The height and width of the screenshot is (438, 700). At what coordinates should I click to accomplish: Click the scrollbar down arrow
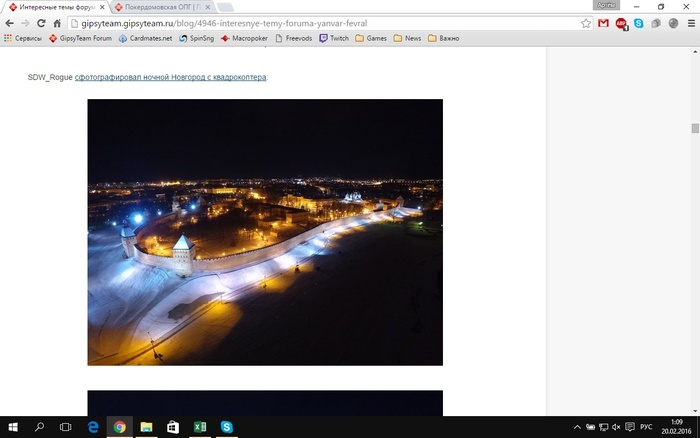[695, 411]
